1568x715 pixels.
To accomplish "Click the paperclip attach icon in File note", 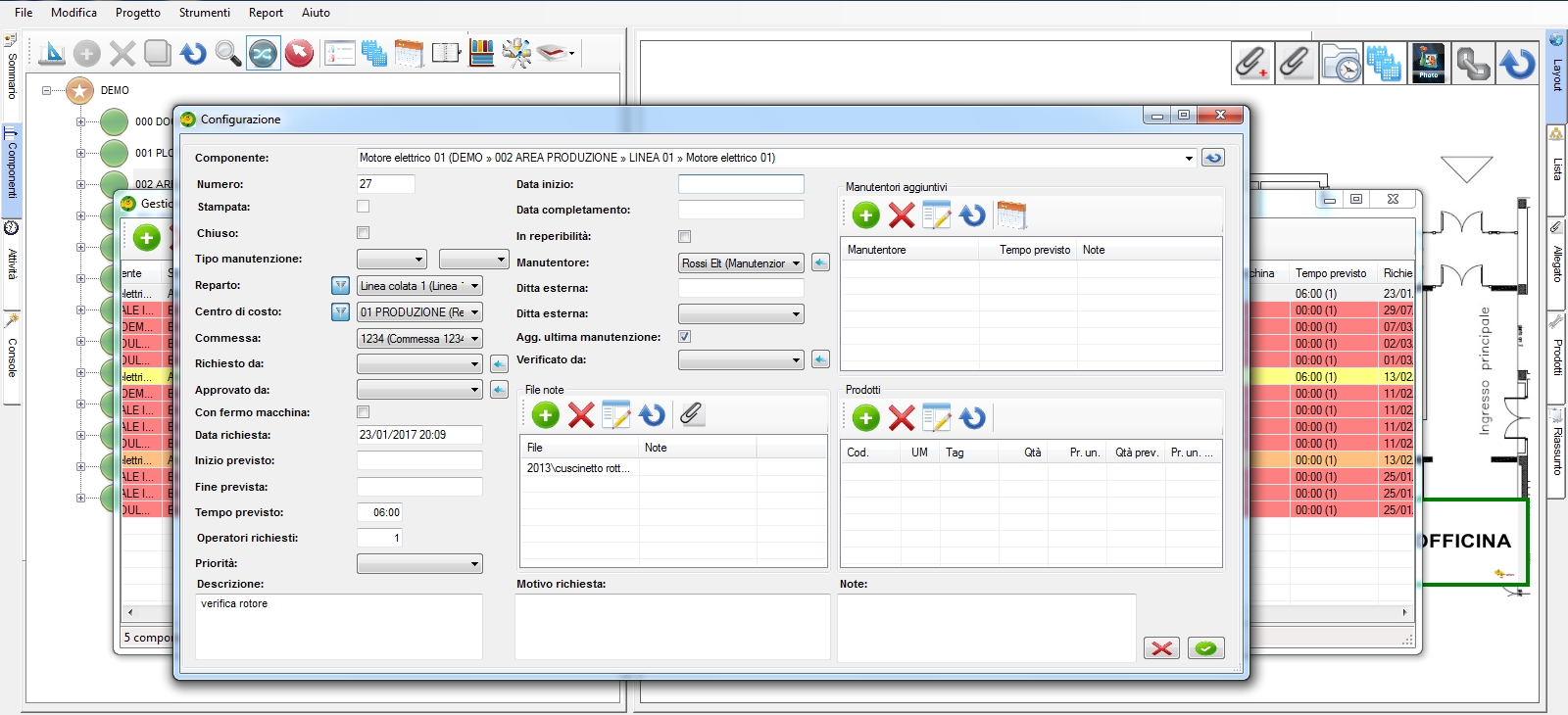I will pyautogui.click(x=691, y=414).
